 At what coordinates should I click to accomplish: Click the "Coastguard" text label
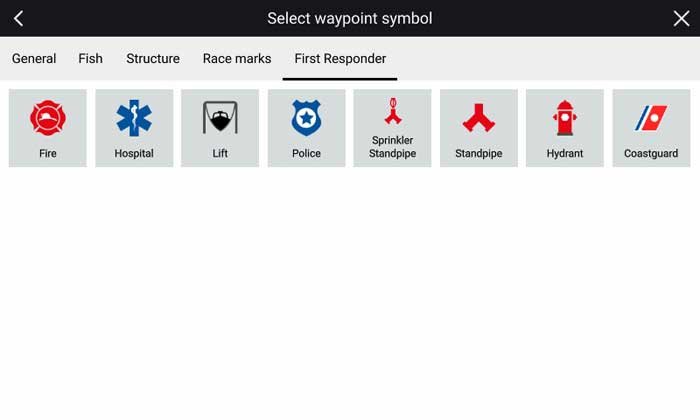point(651,154)
